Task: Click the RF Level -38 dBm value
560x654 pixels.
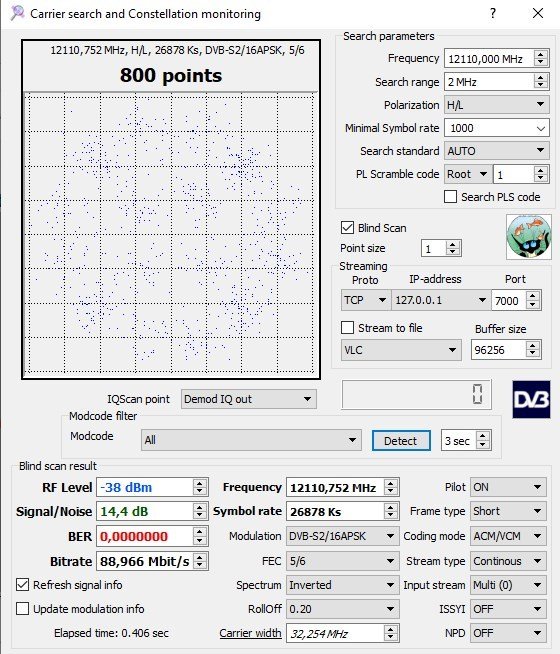Action: pos(126,487)
